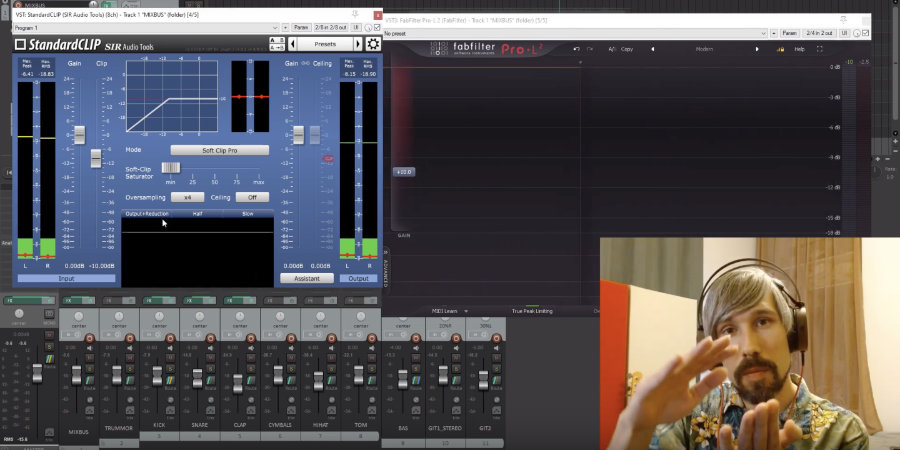Click the speaker icon on TRUMMOR track

point(130,348)
